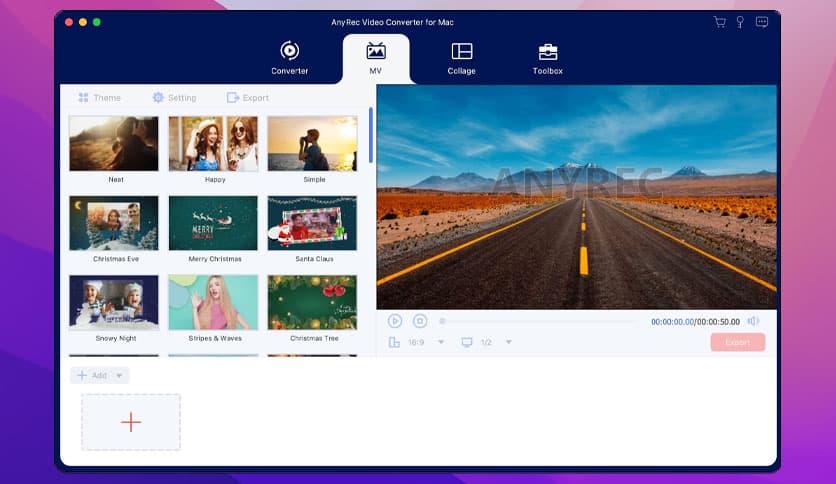Image resolution: width=836 pixels, height=484 pixels.
Task: Choose the Christmas Tree theme
Action: [x=312, y=302]
